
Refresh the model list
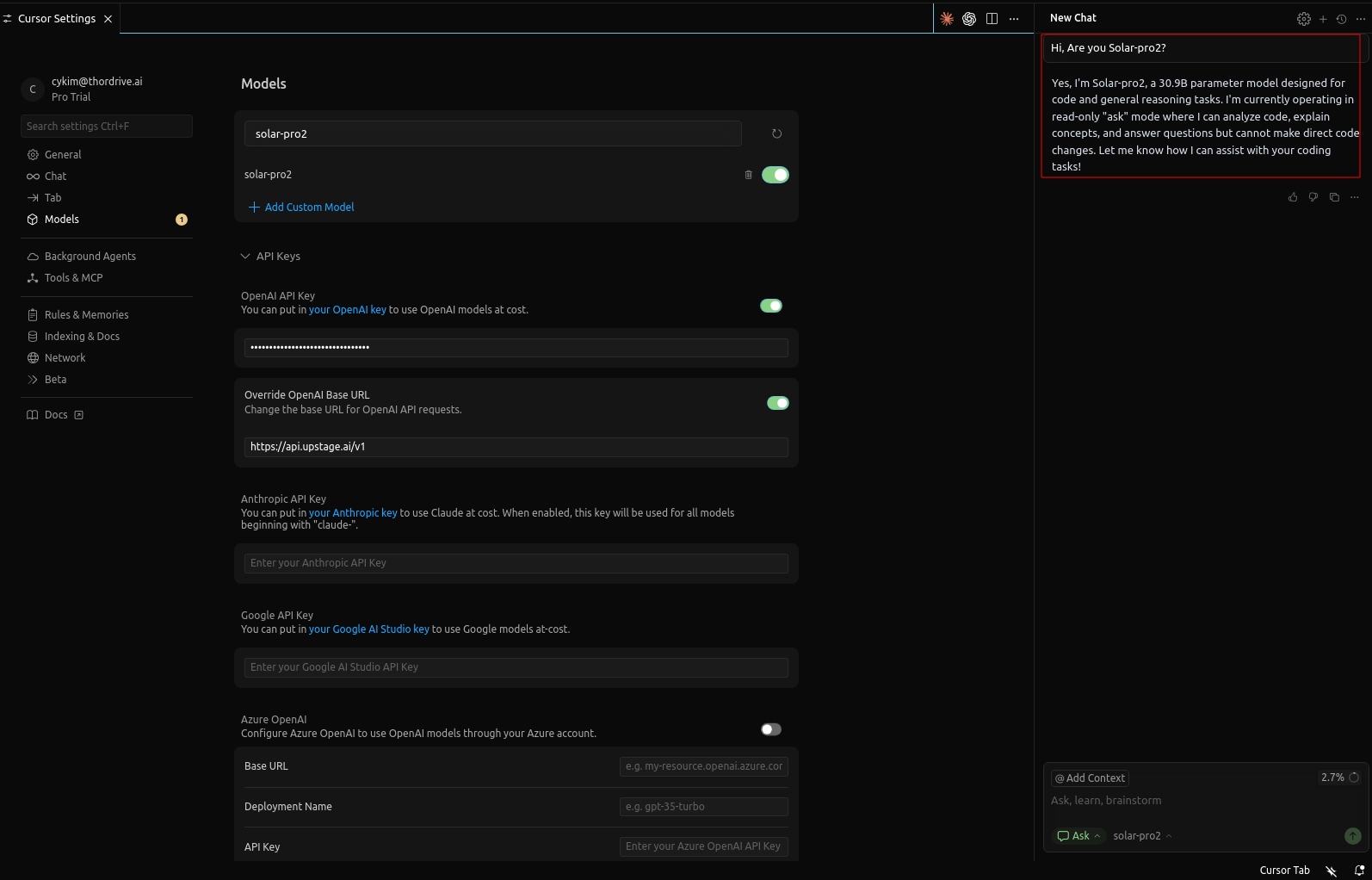pyautogui.click(x=776, y=133)
